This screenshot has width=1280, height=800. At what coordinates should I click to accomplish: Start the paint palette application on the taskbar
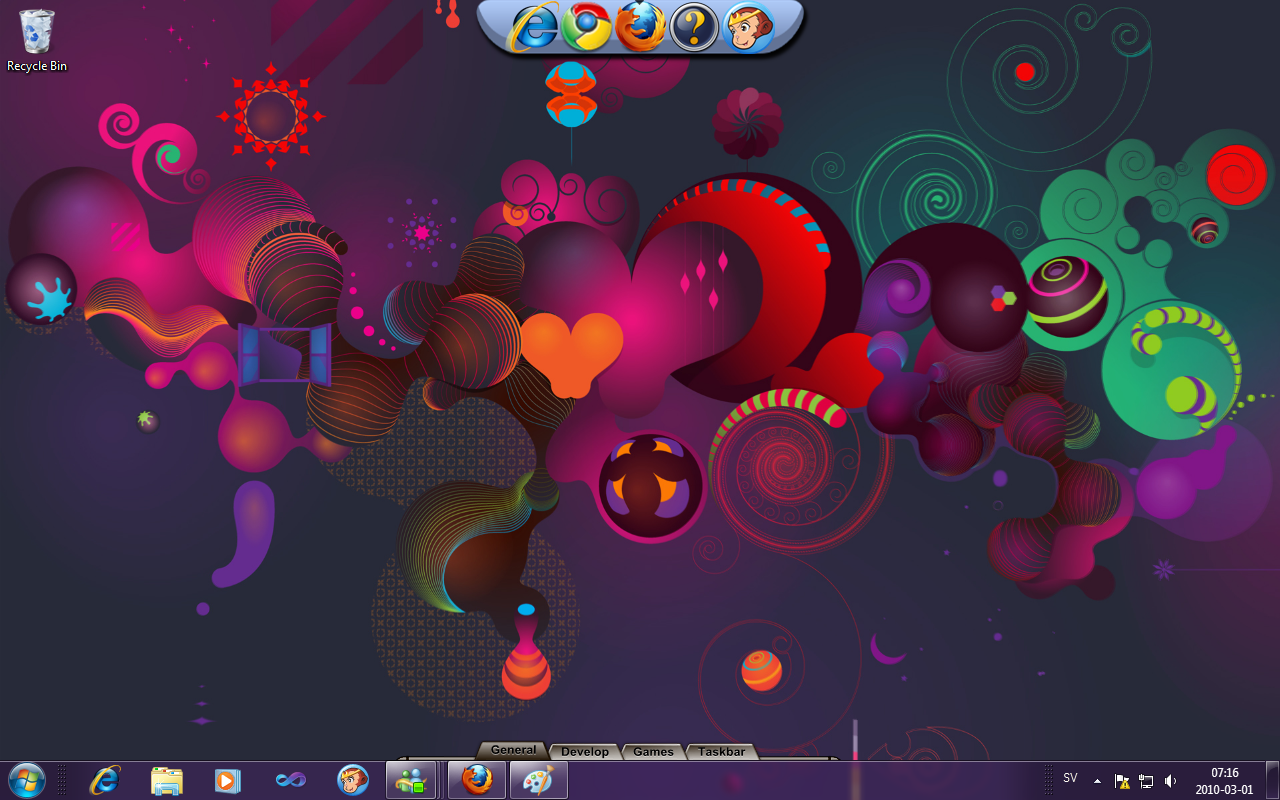tap(538, 780)
